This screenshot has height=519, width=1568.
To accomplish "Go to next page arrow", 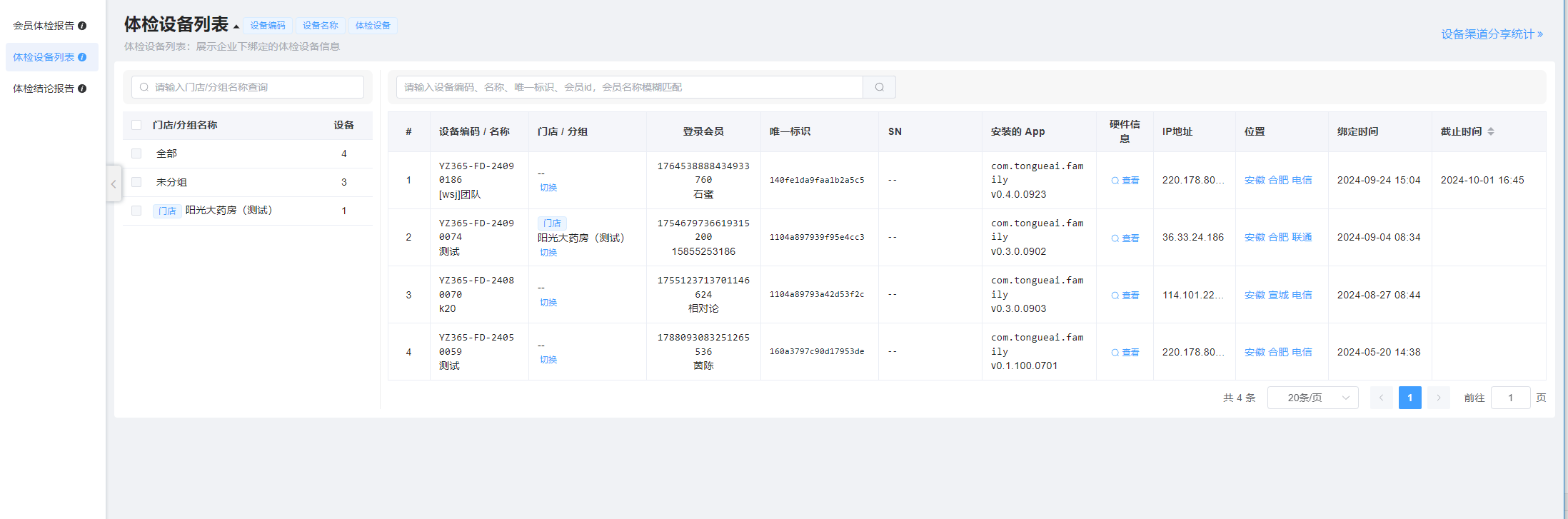I will point(1438,398).
